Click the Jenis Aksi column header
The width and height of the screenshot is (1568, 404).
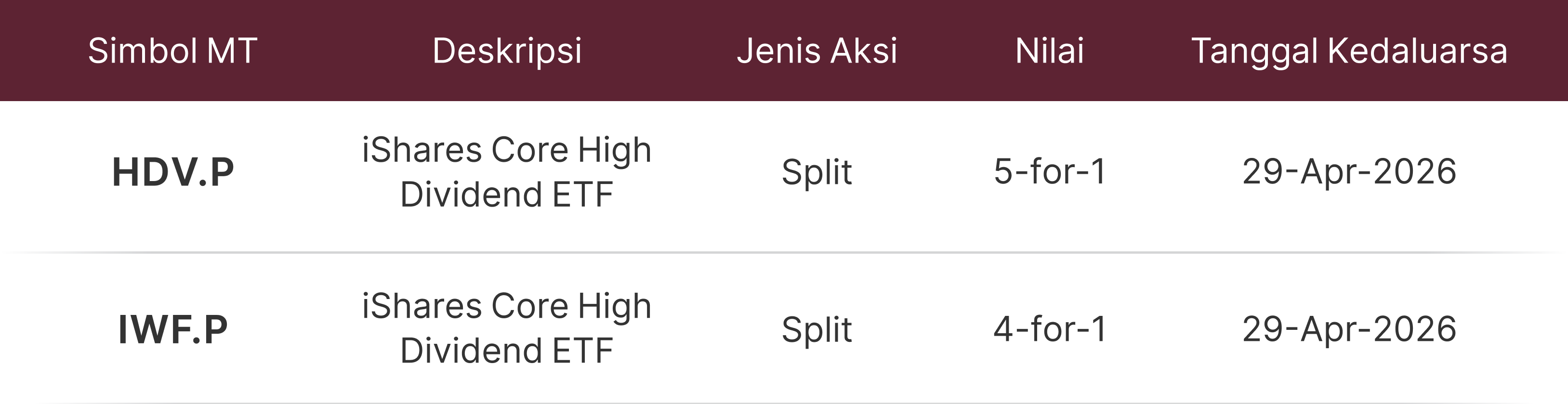pos(817,51)
